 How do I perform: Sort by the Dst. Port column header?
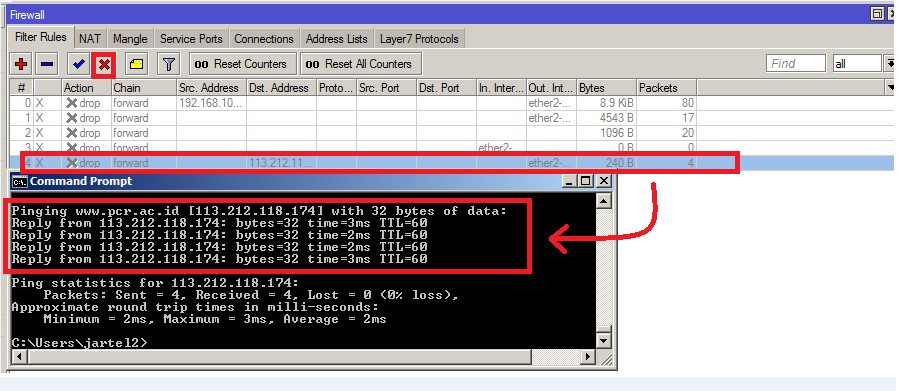(x=446, y=88)
